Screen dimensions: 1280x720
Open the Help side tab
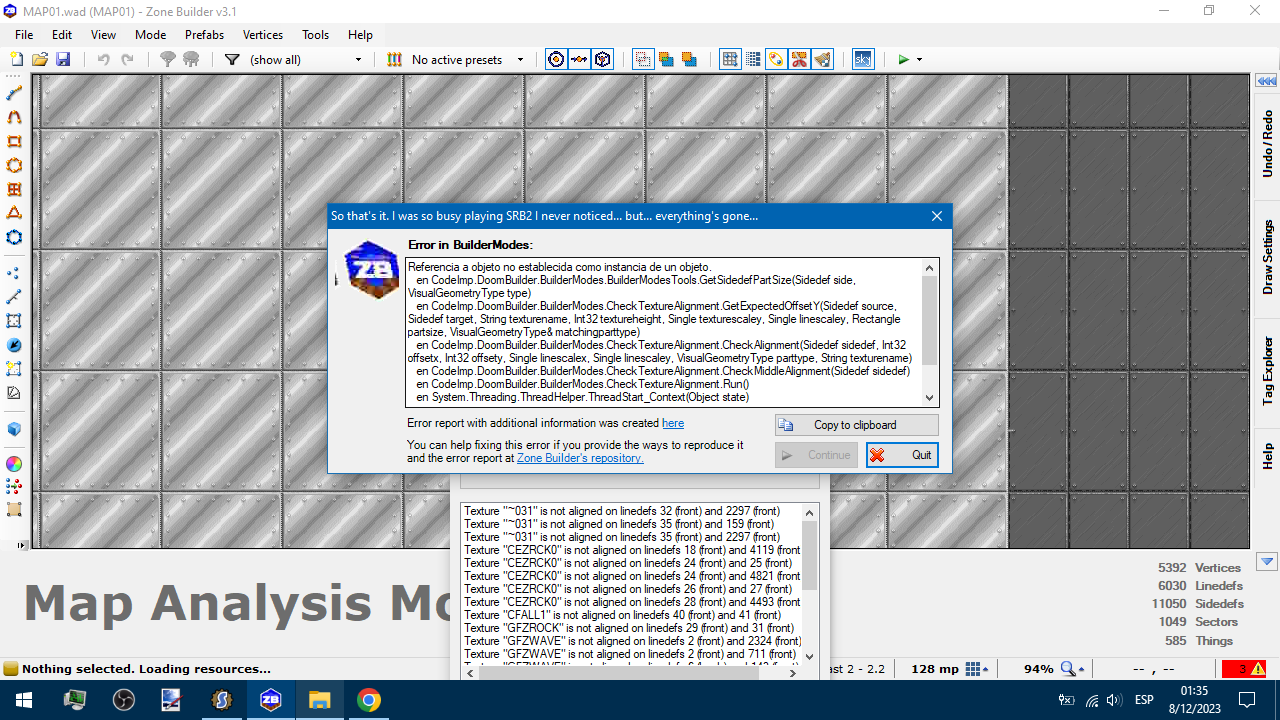coord(1267,455)
